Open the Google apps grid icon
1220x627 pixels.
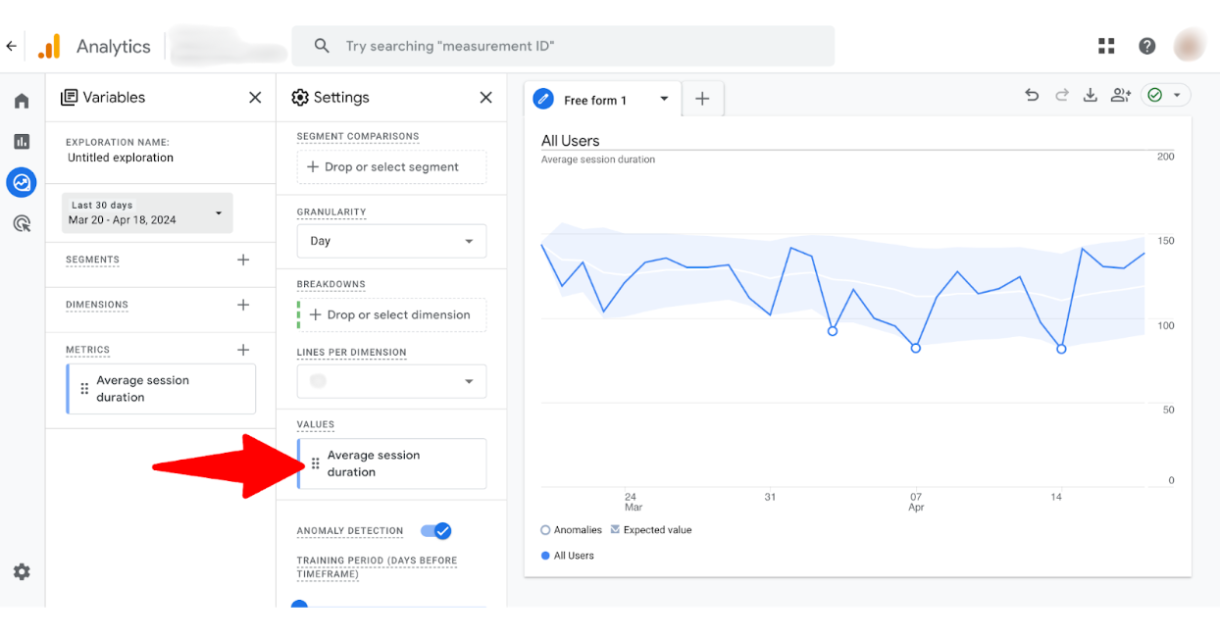coord(1105,45)
